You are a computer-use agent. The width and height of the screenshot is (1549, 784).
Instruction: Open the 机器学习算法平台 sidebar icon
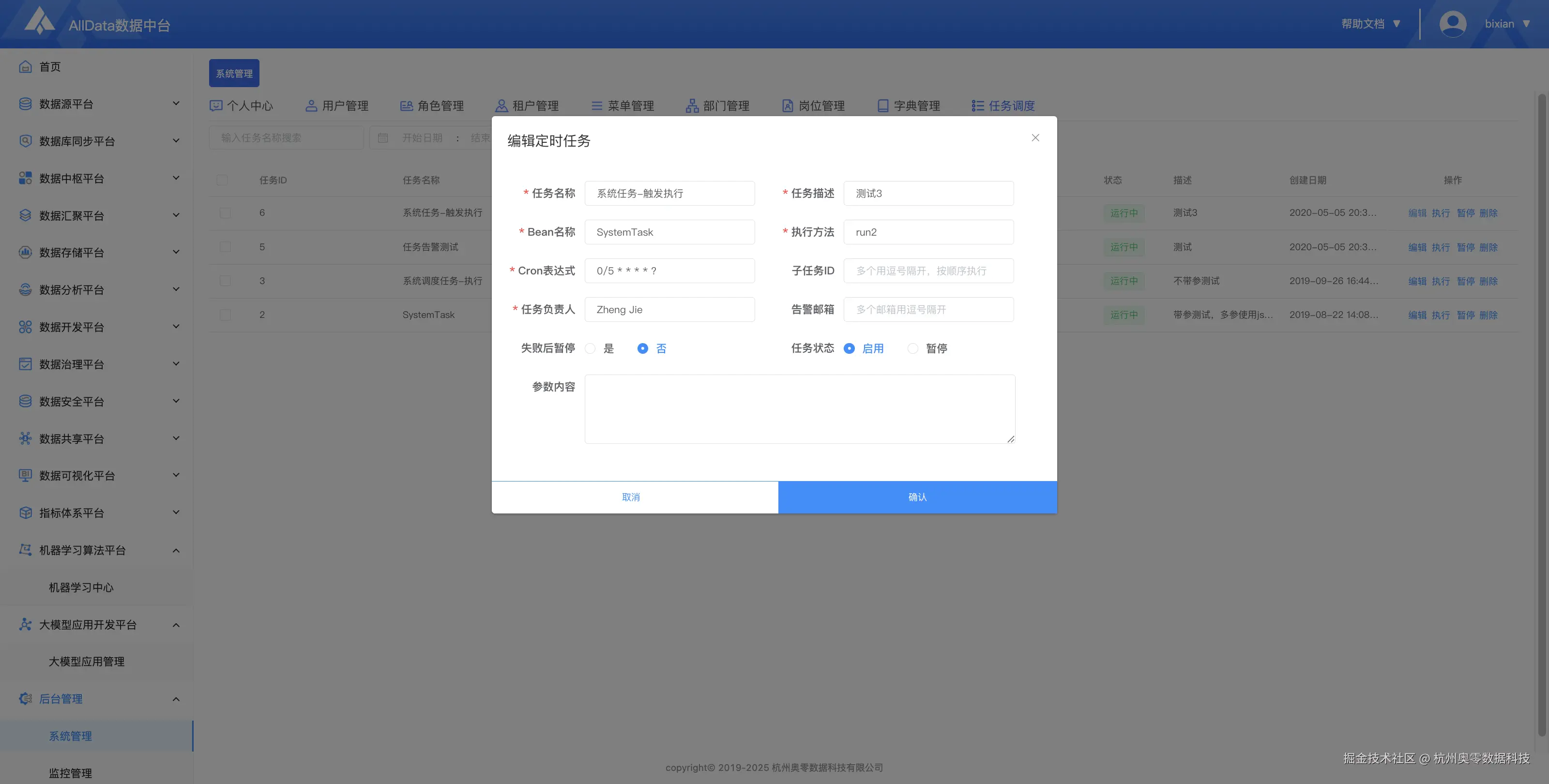[x=25, y=549]
